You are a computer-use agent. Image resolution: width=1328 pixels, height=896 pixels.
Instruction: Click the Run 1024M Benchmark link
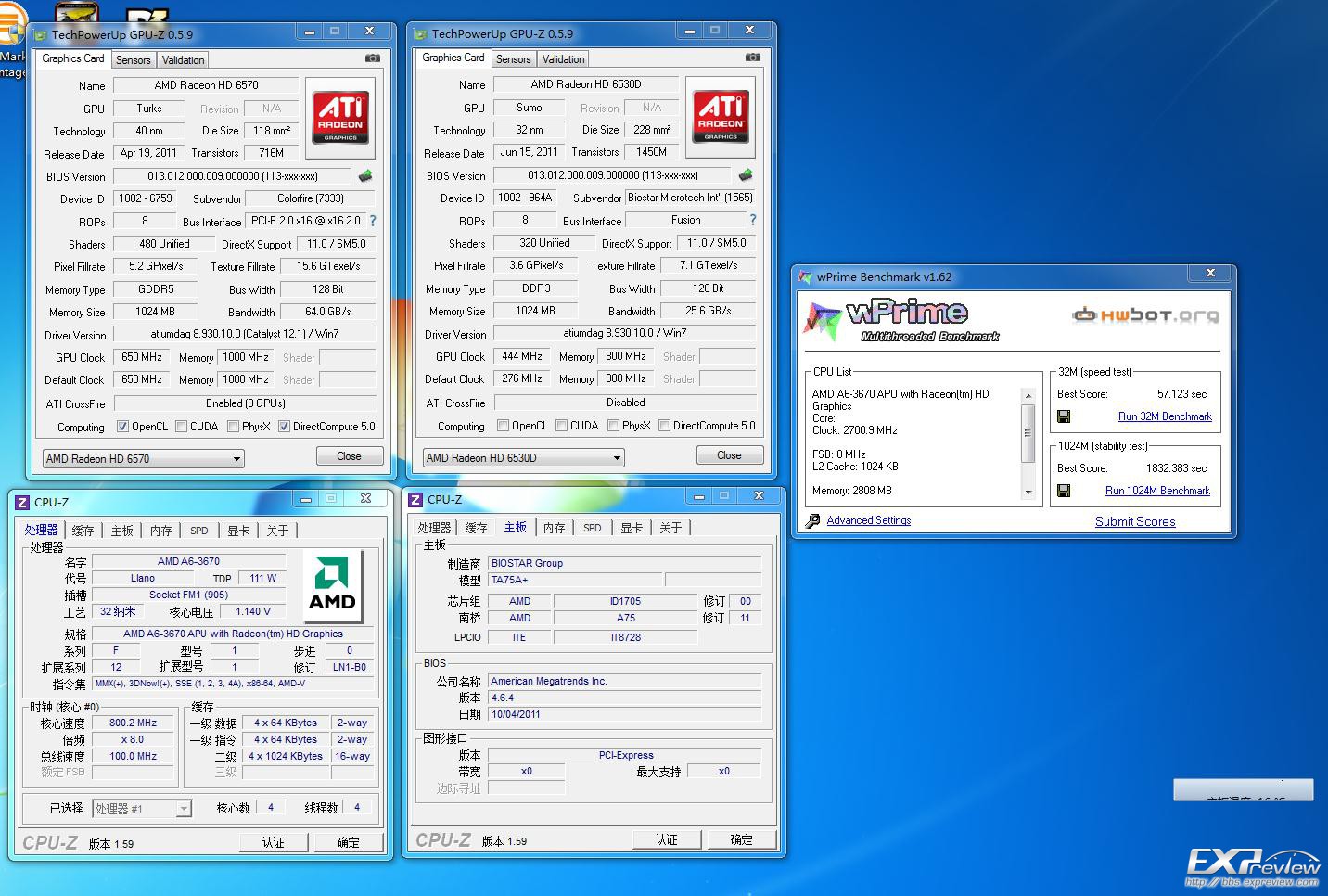[x=1157, y=491]
